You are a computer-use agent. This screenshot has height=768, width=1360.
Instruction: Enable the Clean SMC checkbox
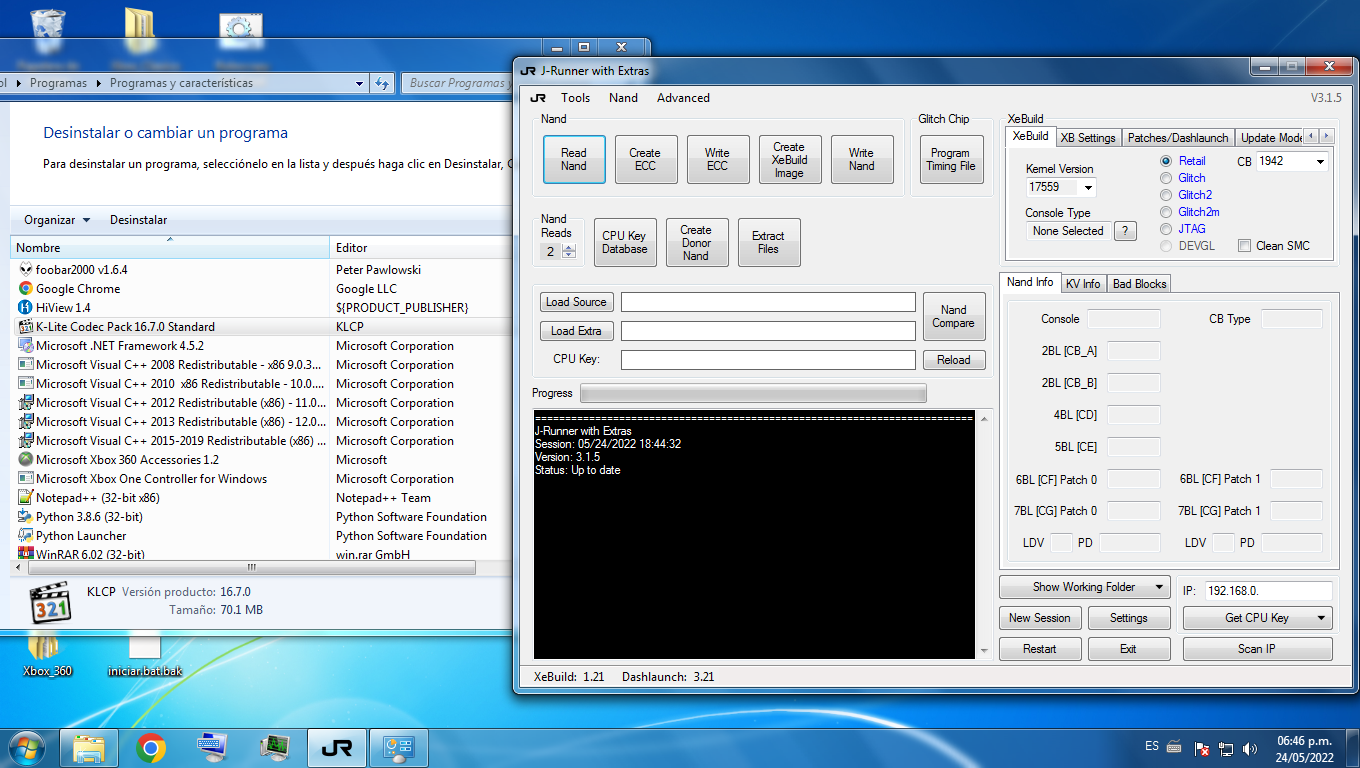[x=1245, y=246]
